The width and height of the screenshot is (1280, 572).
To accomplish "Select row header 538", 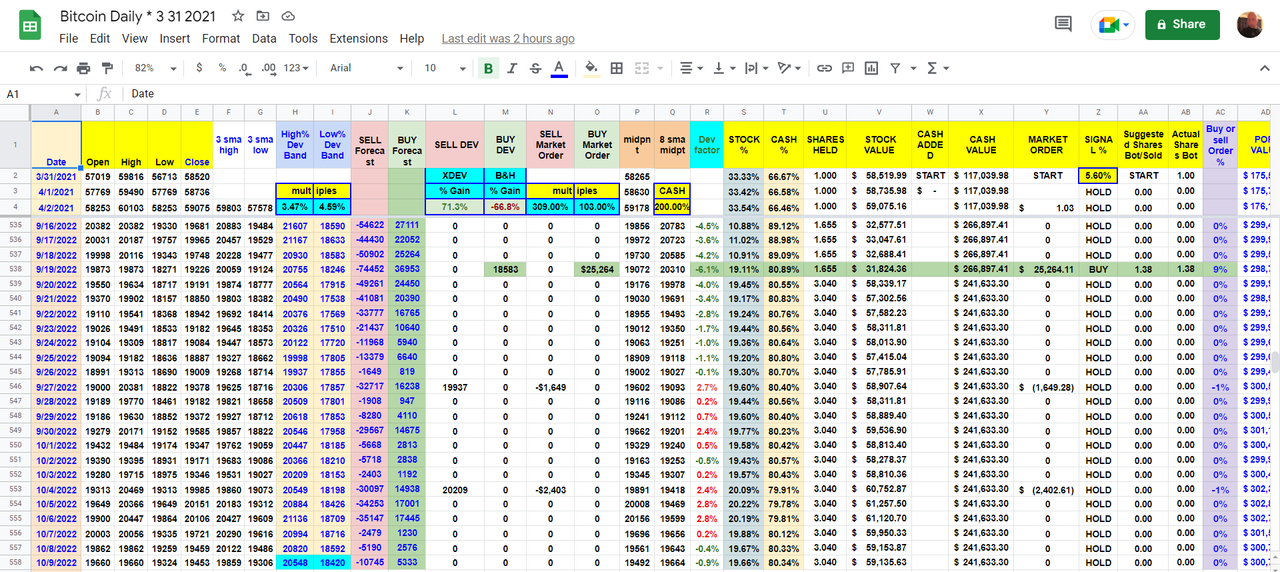I will pos(15,269).
